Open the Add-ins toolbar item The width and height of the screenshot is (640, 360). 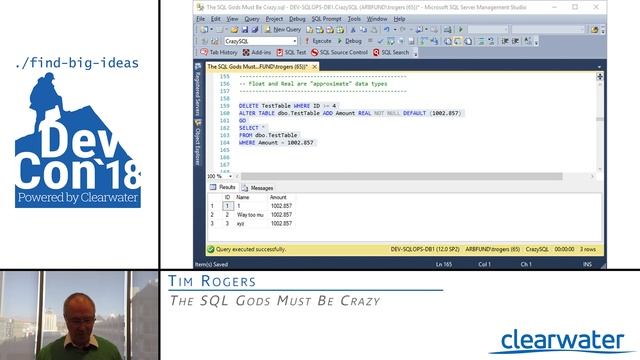click(257, 52)
